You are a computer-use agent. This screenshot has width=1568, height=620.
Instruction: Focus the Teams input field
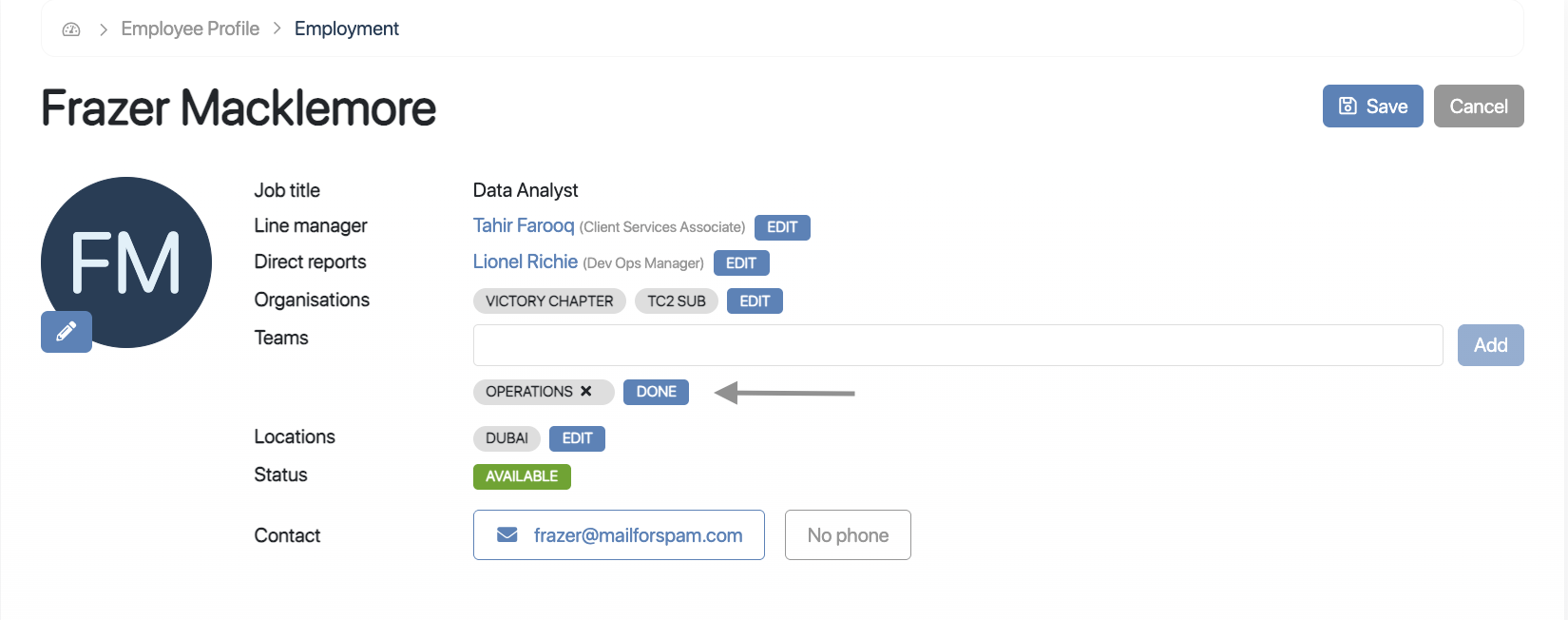point(957,345)
